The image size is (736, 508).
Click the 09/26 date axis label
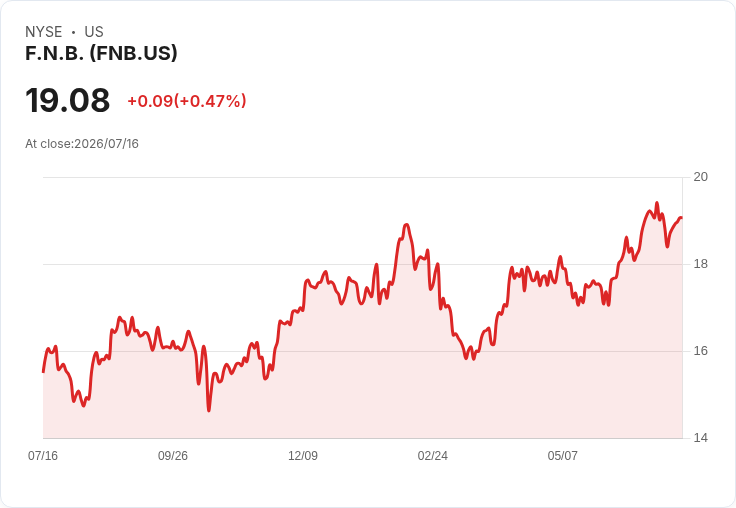pos(173,455)
